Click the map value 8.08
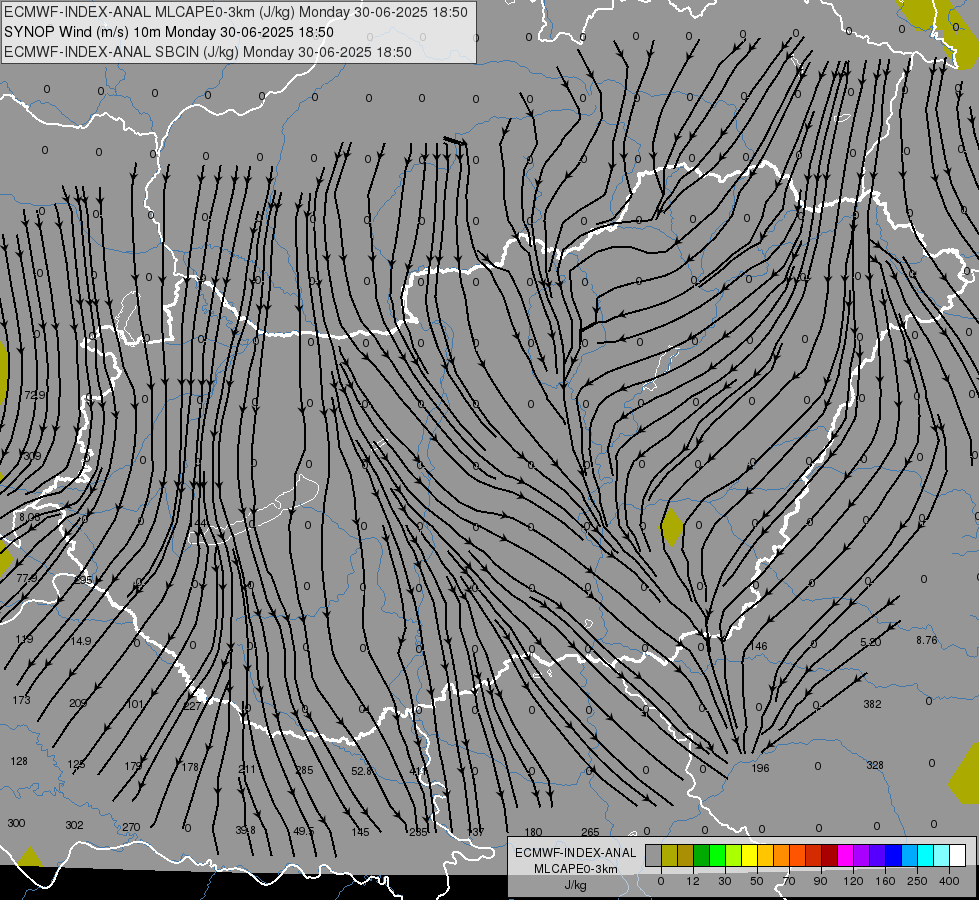 [29, 517]
